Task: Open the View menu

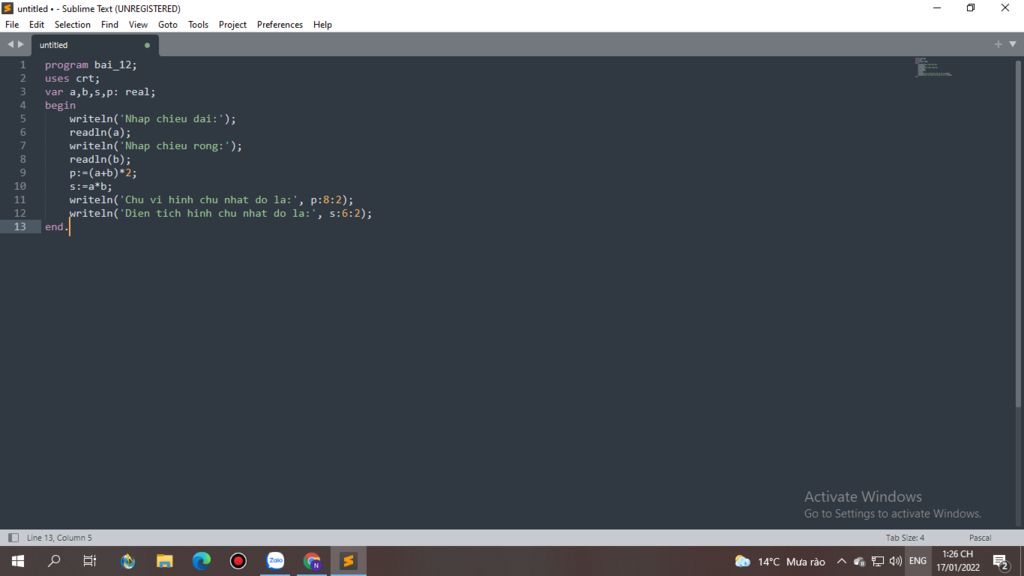Action: pyautogui.click(x=138, y=25)
